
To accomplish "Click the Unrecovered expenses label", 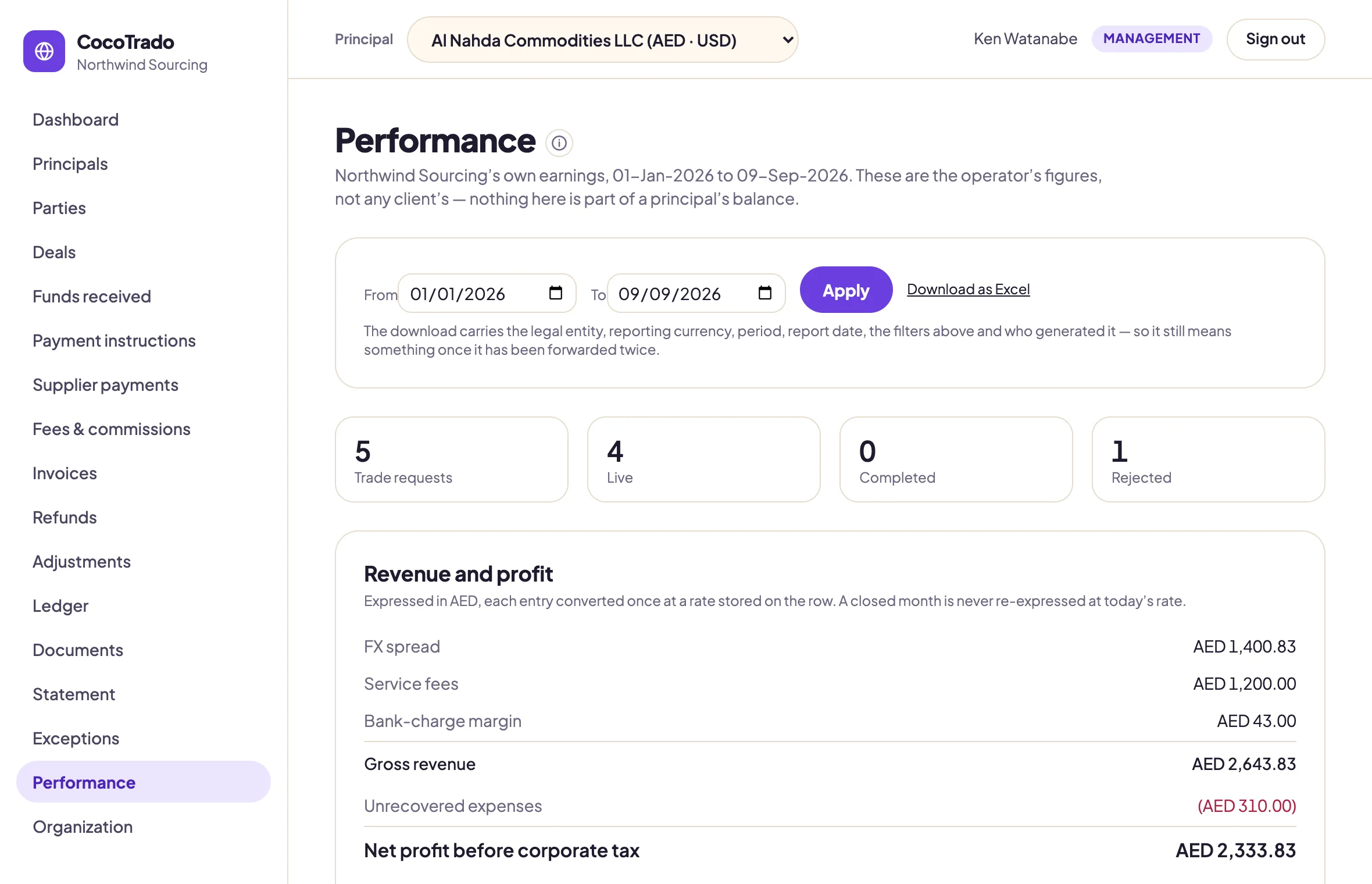I will click(453, 806).
